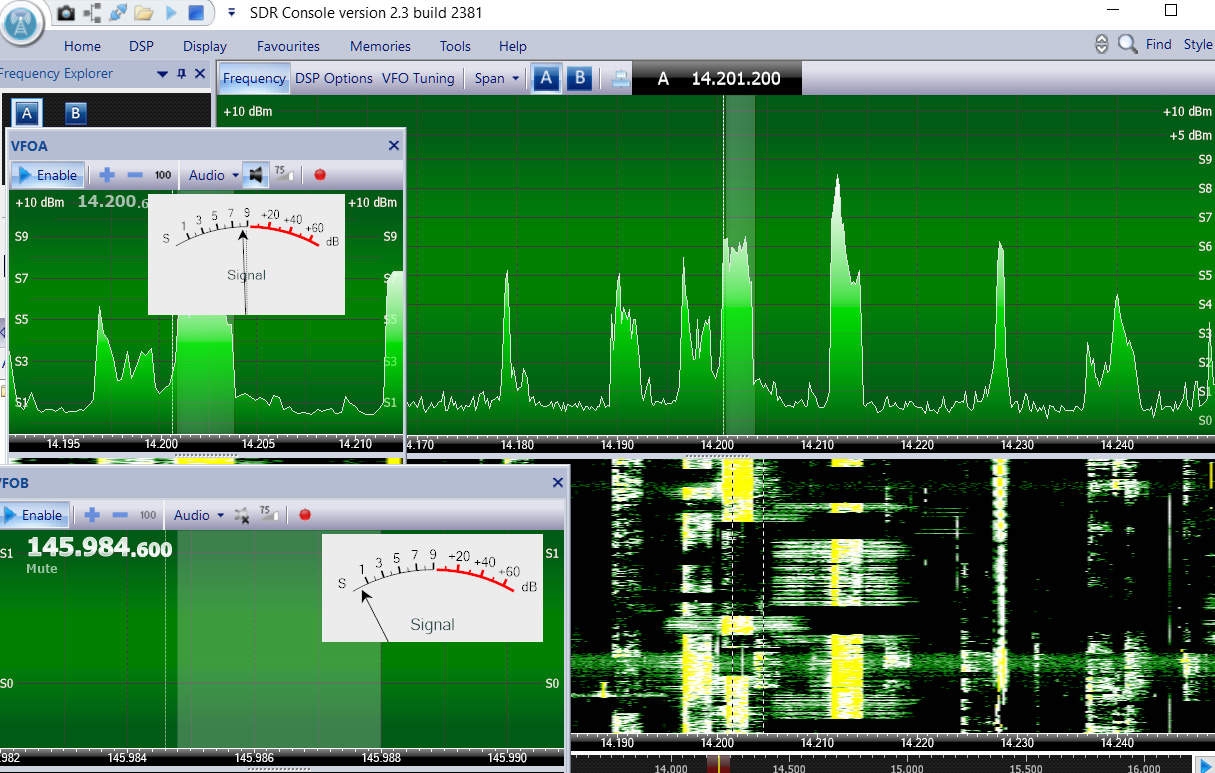The height and width of the screenshot is (773, 1215).
Task: Click the VFOA S-meter signal gauge
Action: click(246, 254)
